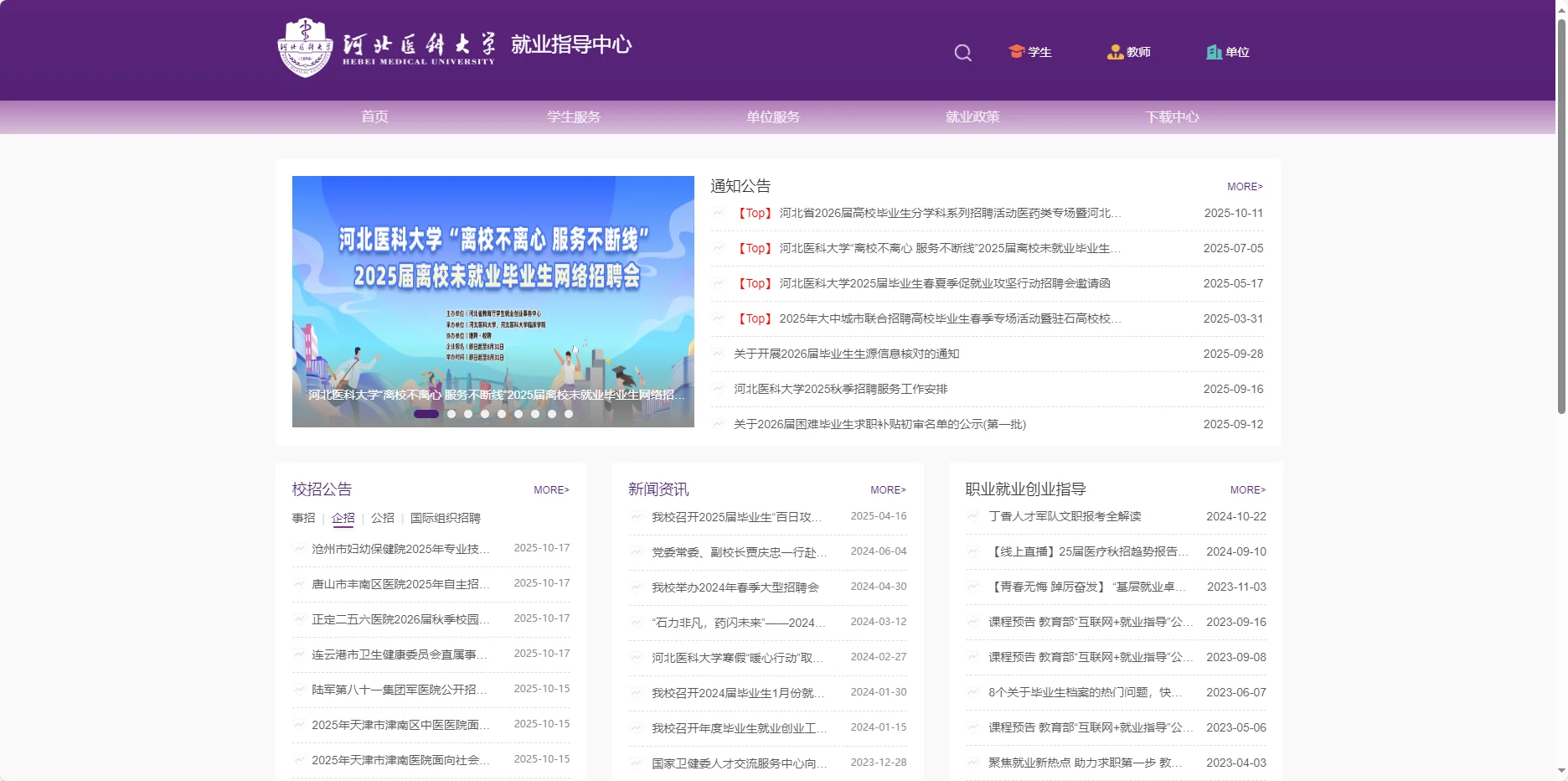Click MORE> for 新闻资讯
This screenshot has height=781, width=1568.
pos(888,490)
